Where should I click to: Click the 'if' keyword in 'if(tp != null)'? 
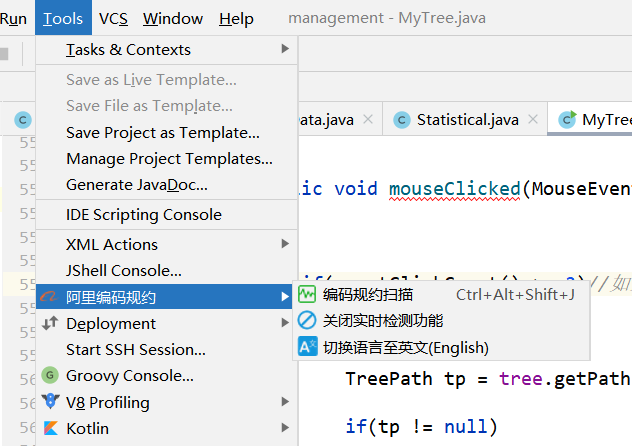pos(356,427)
